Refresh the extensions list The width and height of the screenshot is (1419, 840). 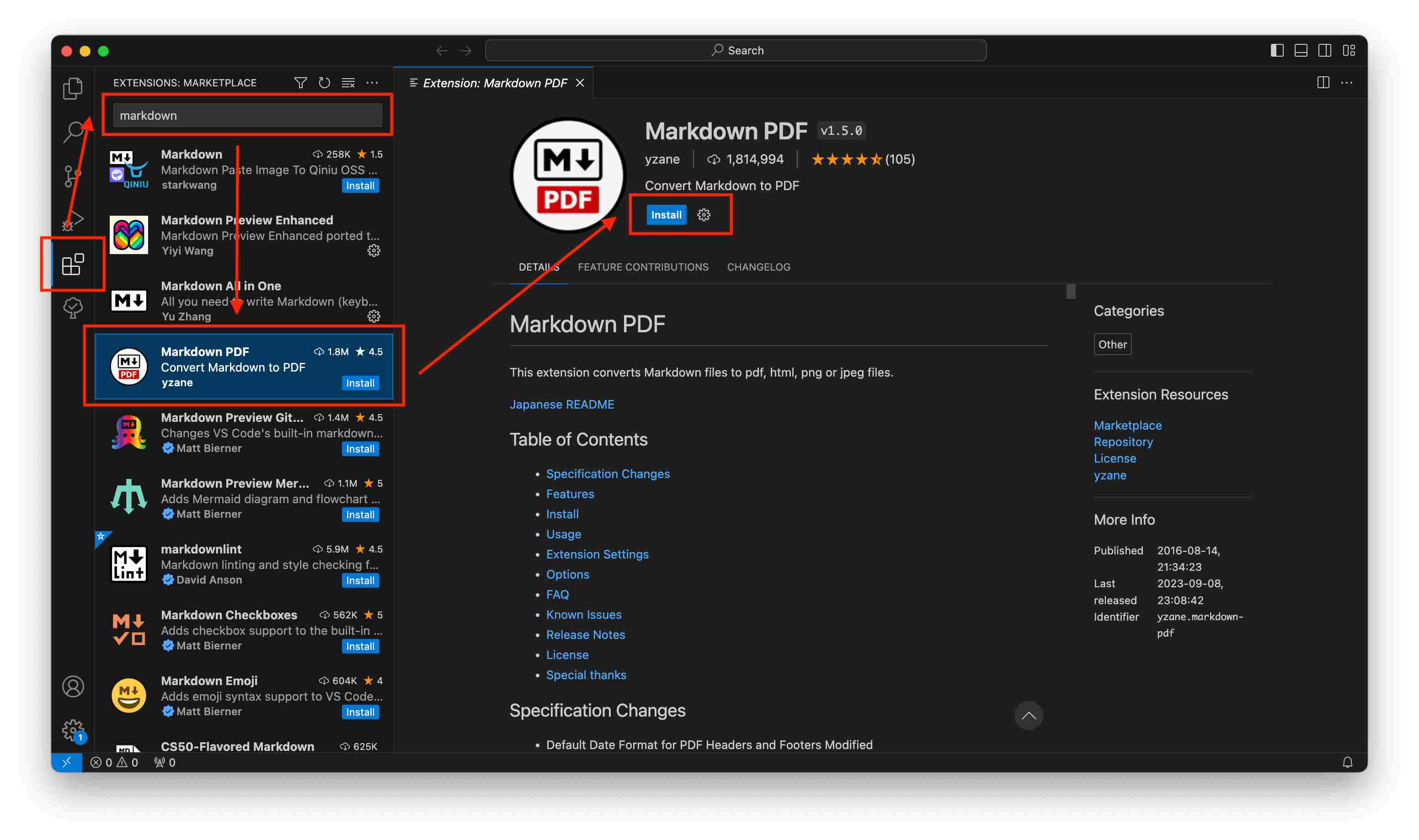tap(324, 83)
